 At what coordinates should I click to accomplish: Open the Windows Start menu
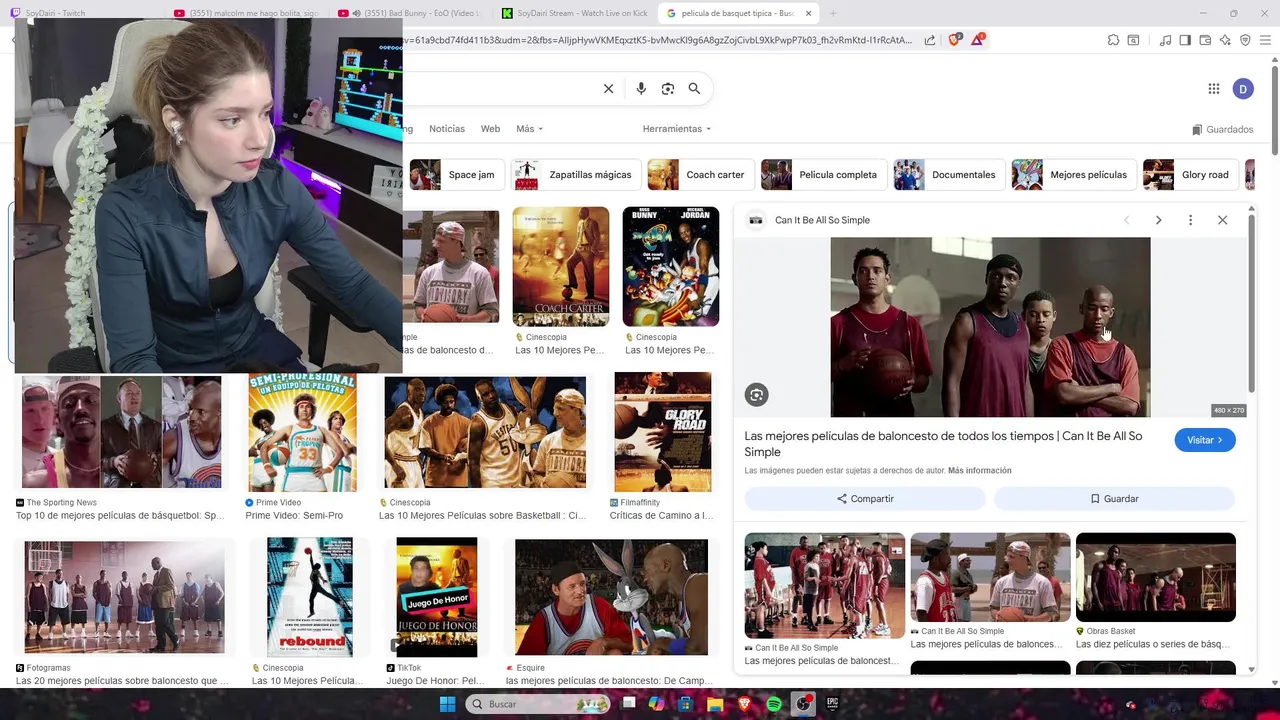click(x=447, y=704)
